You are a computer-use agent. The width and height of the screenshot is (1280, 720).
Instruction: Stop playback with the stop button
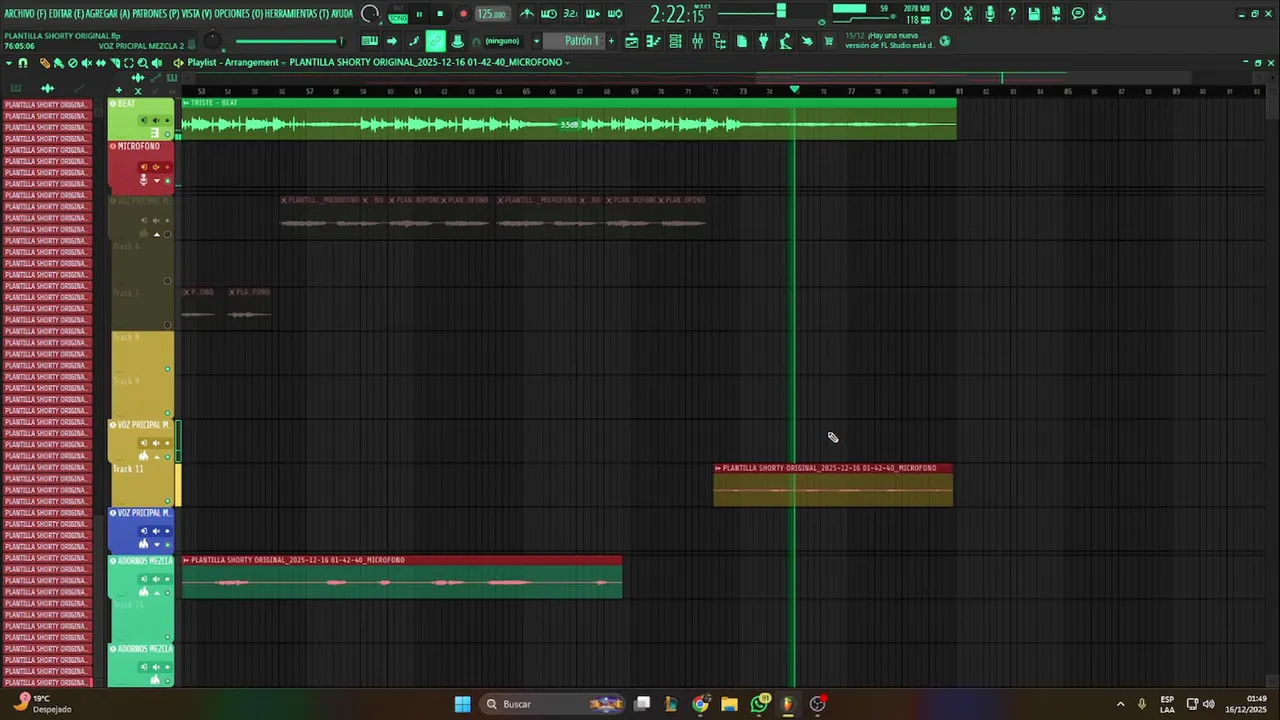(440, 14)
